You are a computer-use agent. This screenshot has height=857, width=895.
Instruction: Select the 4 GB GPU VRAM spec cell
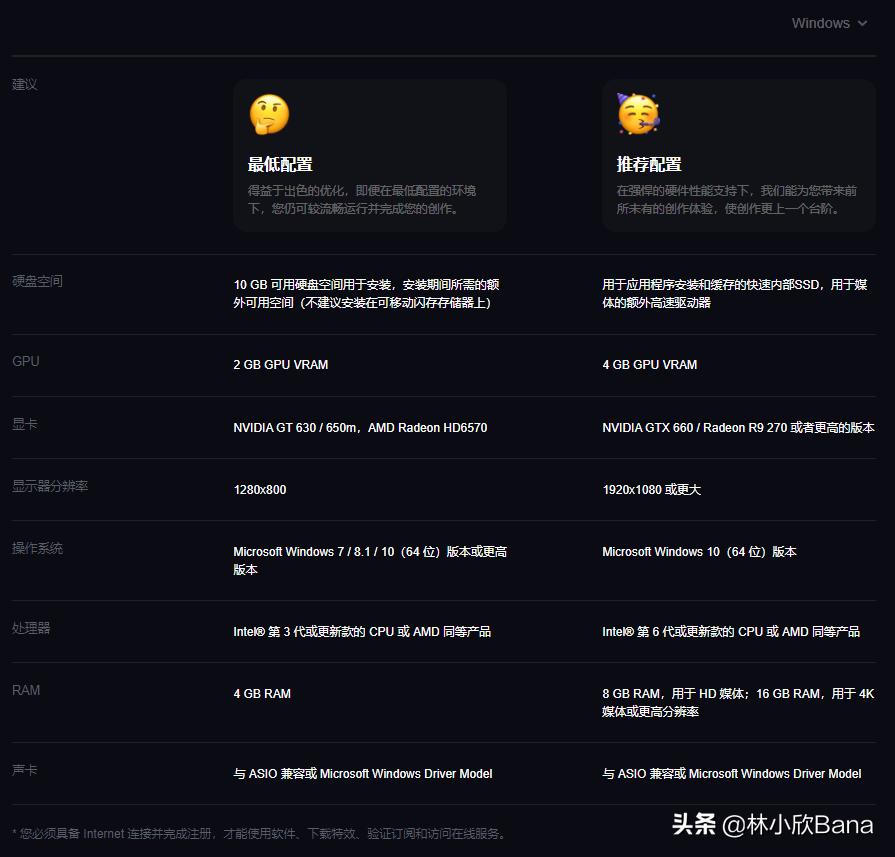(x=649, y=365)
